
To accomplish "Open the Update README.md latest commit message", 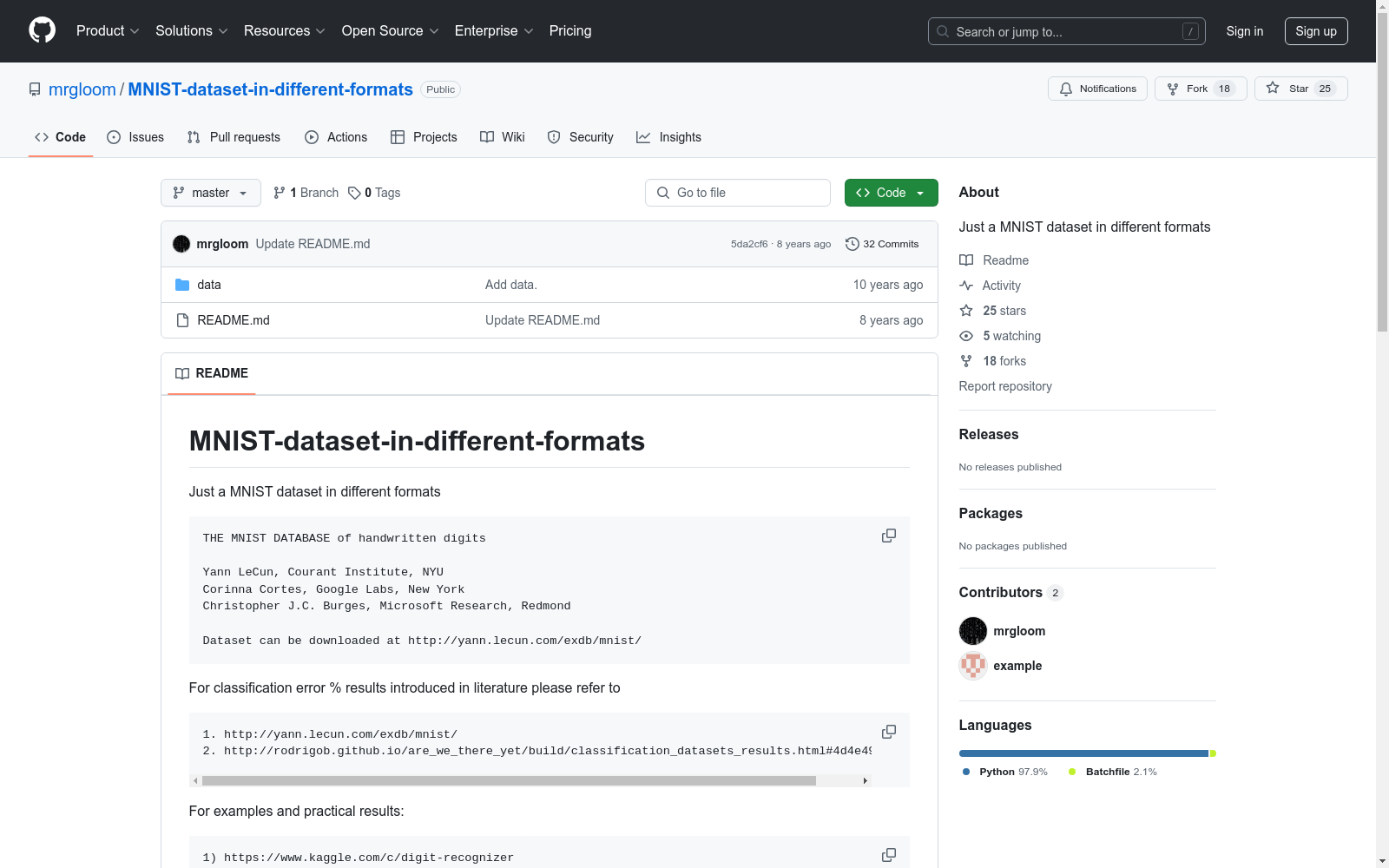I will (x=313, y=244).
